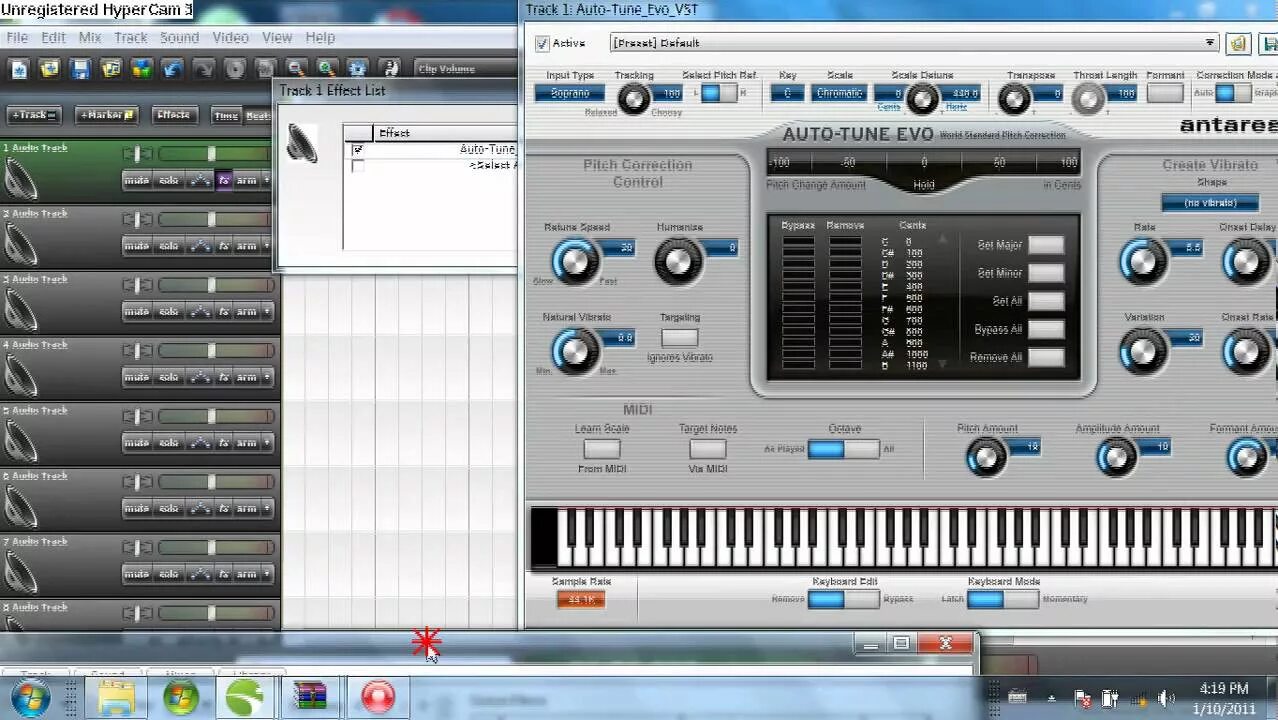
Task: Click the +Marker button
Action: pos(106,115)
